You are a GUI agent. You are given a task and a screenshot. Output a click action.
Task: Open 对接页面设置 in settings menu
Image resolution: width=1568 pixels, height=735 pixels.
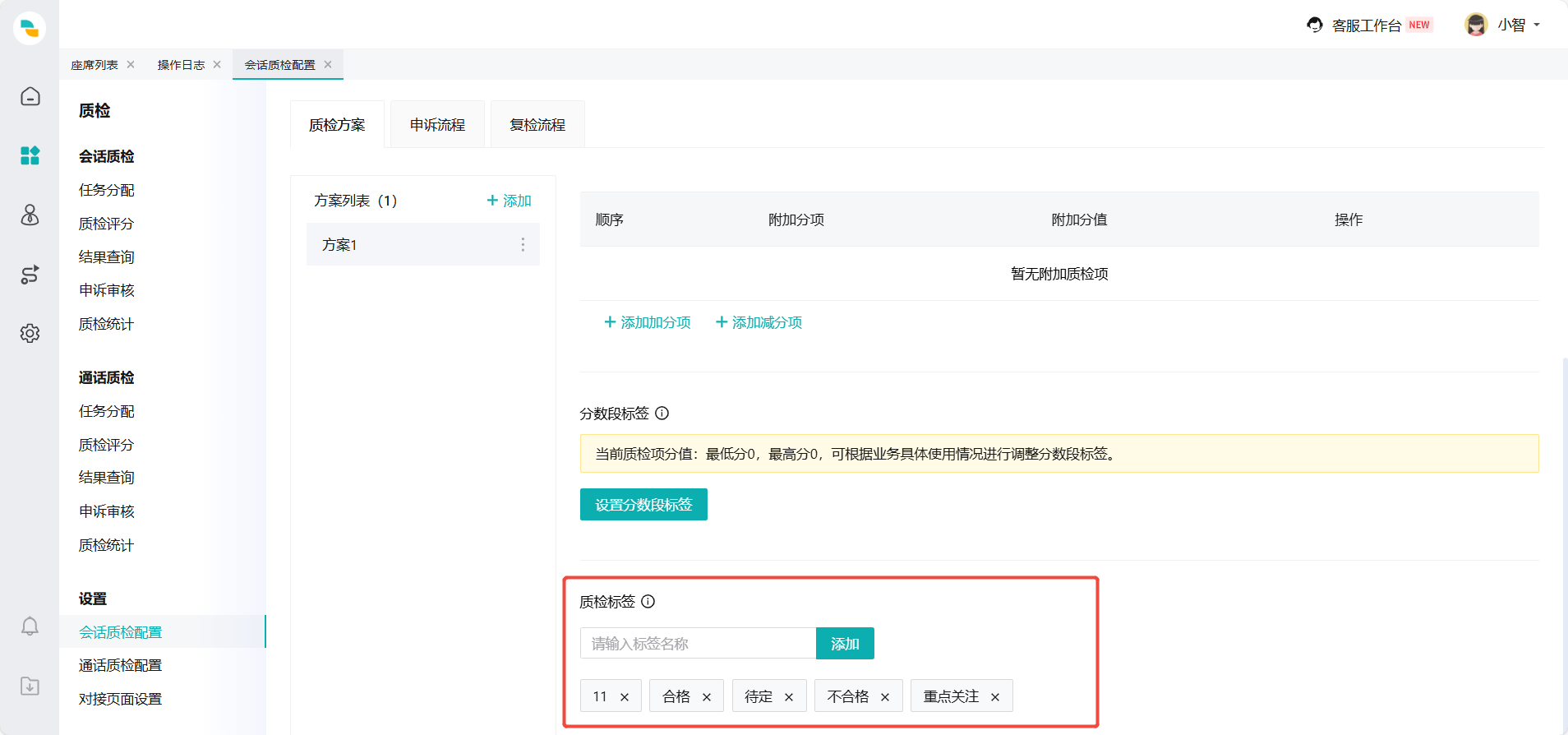pyautogui.click(x=120, y=699)
